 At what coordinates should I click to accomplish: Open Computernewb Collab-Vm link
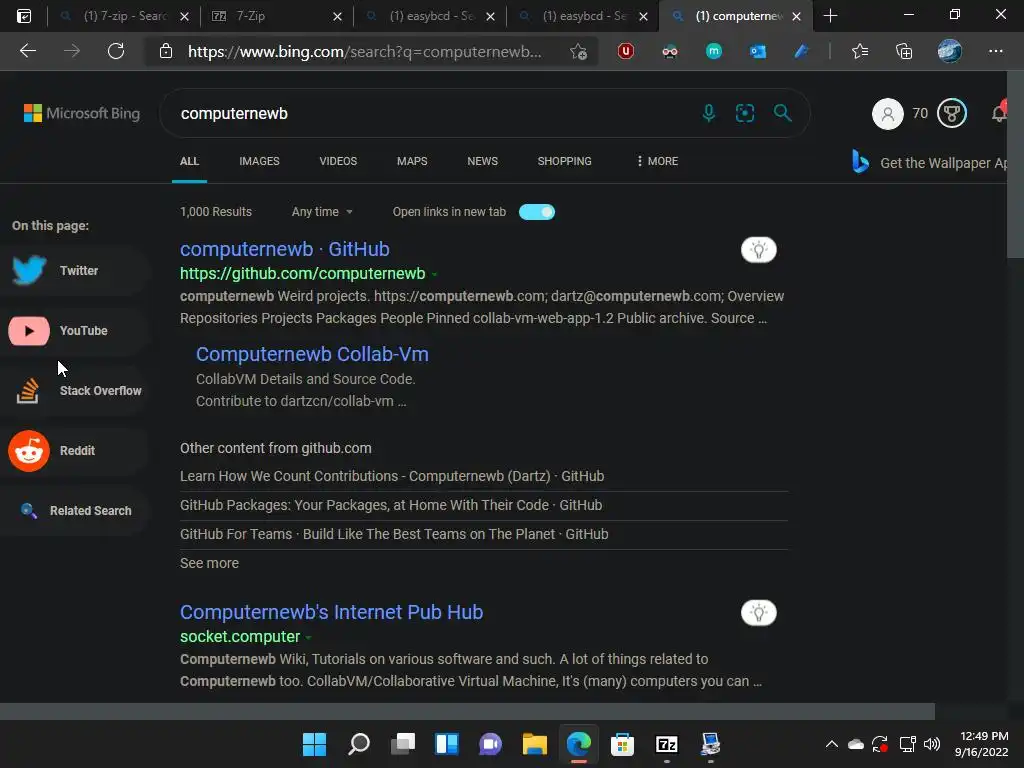point(312,354)
